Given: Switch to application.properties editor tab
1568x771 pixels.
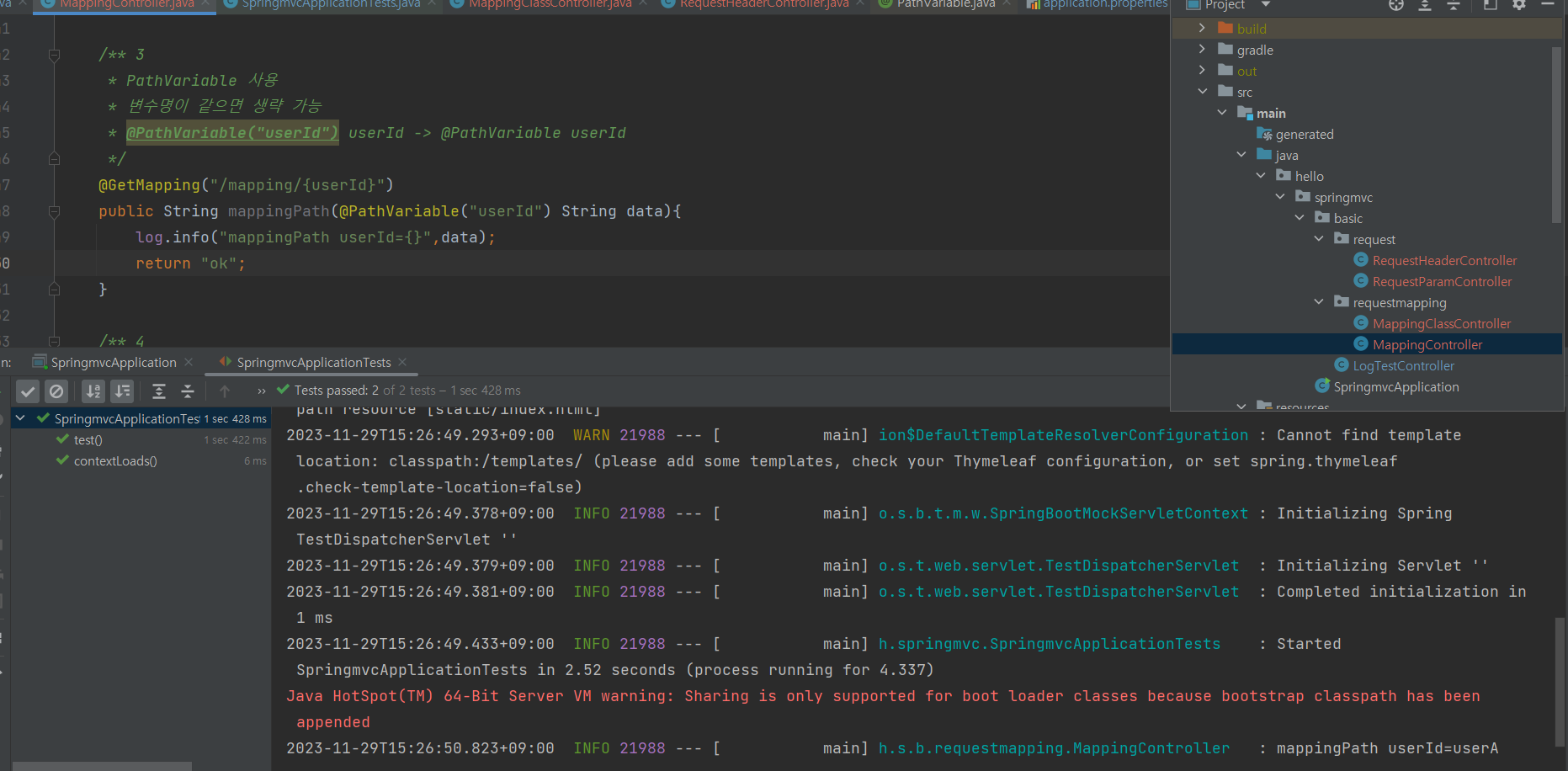Looking at the screenshot, I should tap(1106, 4).
